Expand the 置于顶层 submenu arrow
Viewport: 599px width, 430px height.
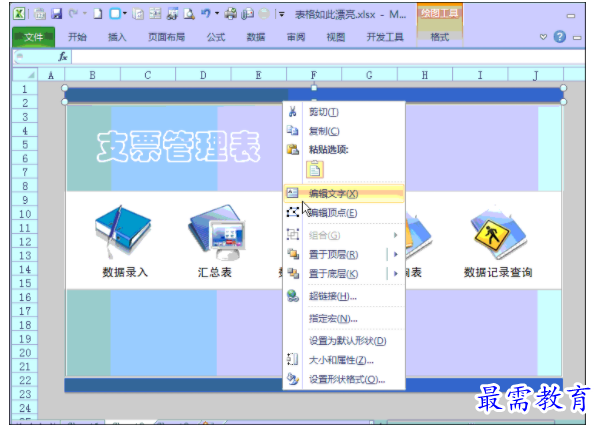[x=396, y=254]
